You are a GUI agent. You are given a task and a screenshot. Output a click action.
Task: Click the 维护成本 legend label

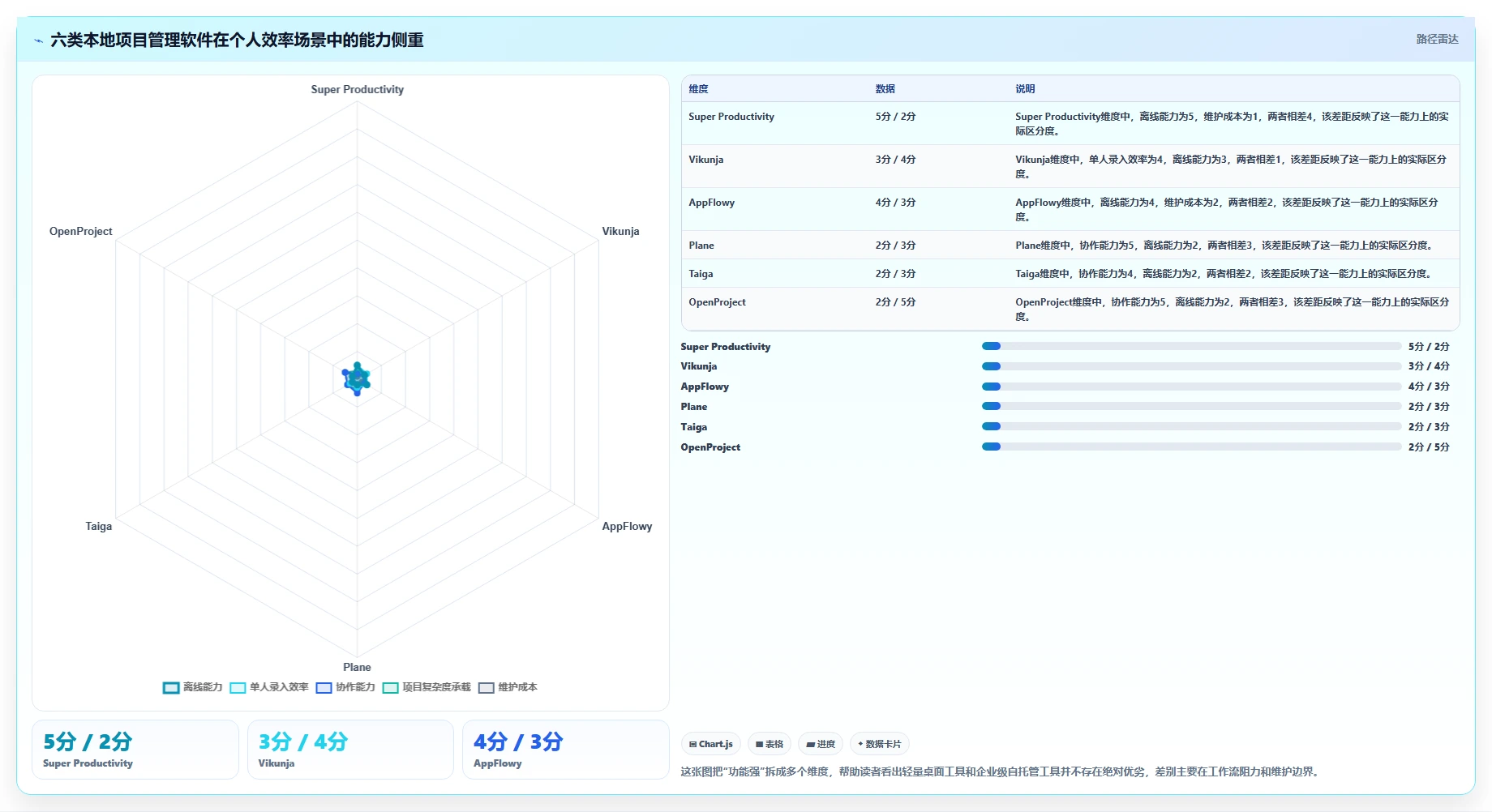click(518, 687)
